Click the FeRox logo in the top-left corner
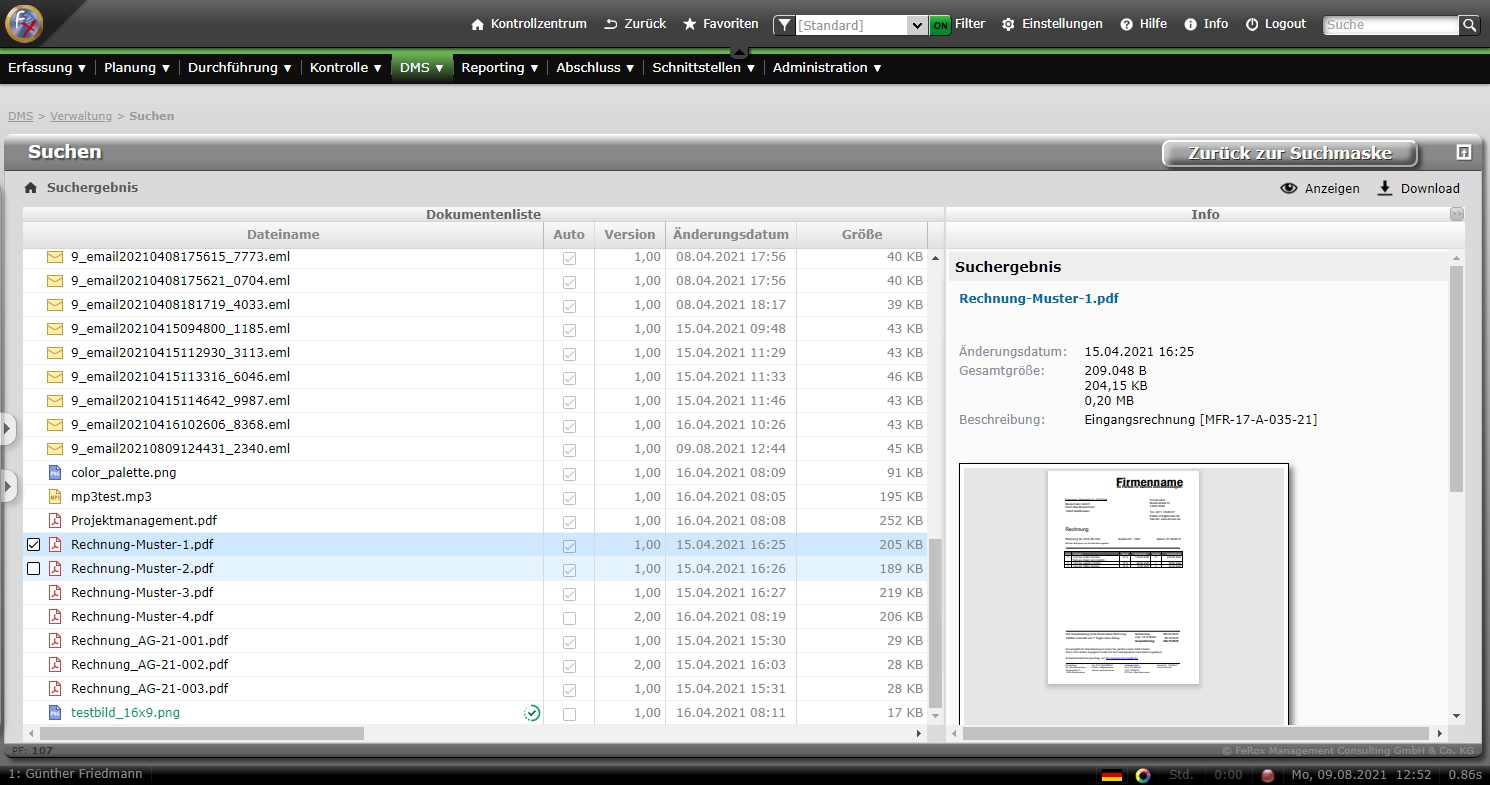This screenshot has width=1490, height=785. point(23,24)
